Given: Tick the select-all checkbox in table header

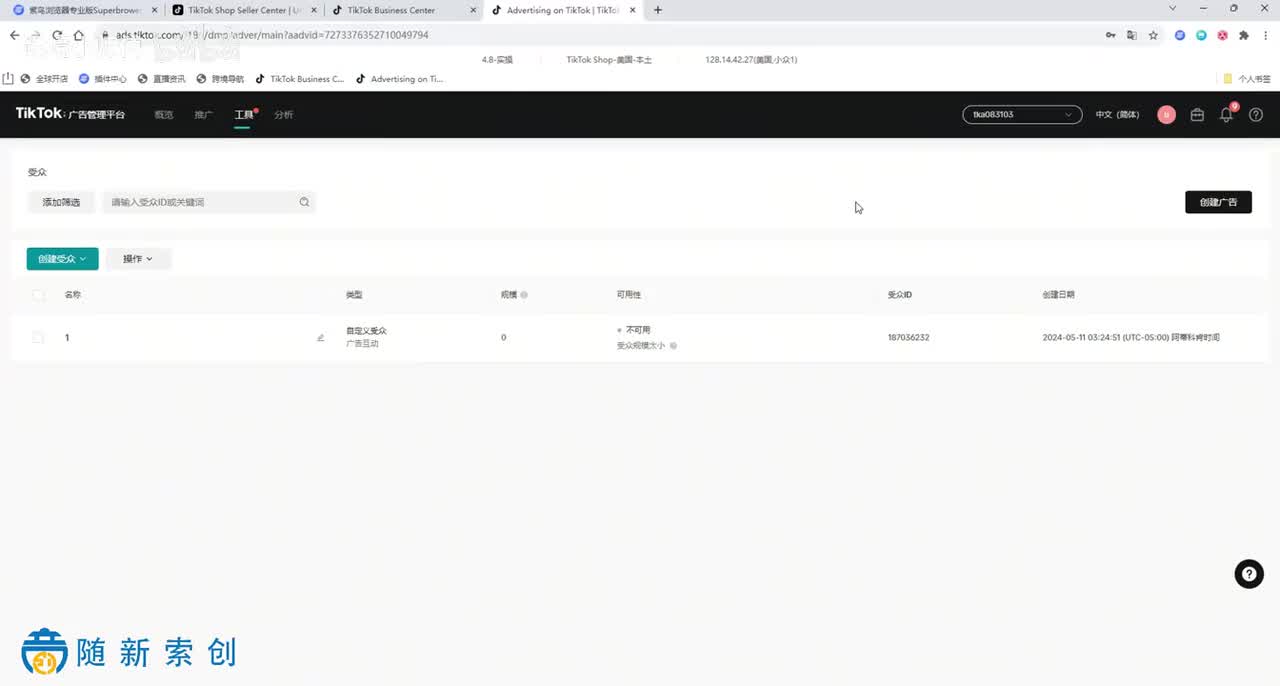Looking at the screenshot, I should point(38,295).
